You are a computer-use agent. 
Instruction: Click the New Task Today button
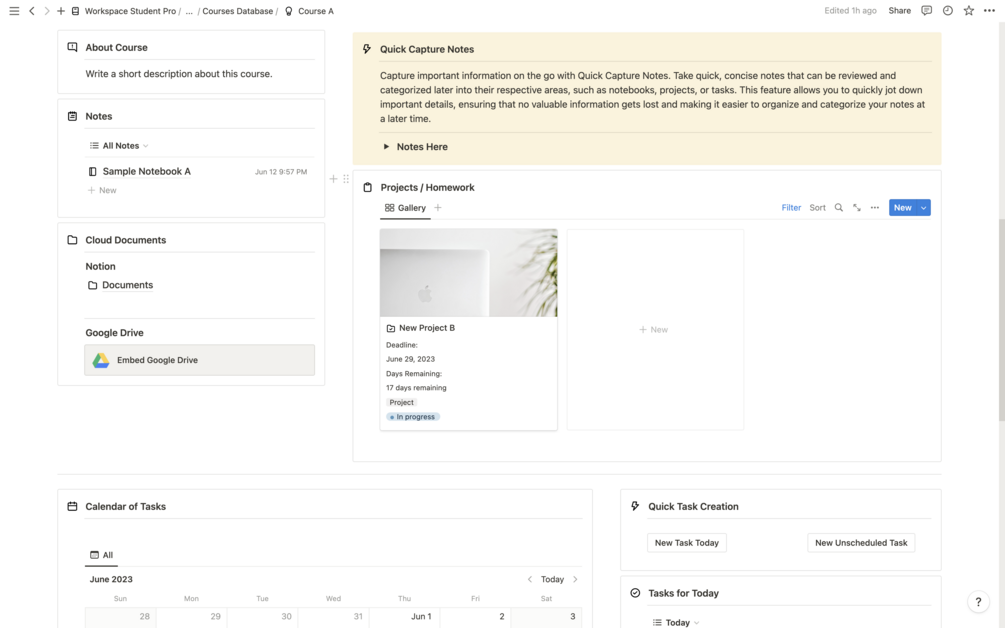[x=686, y=543]
